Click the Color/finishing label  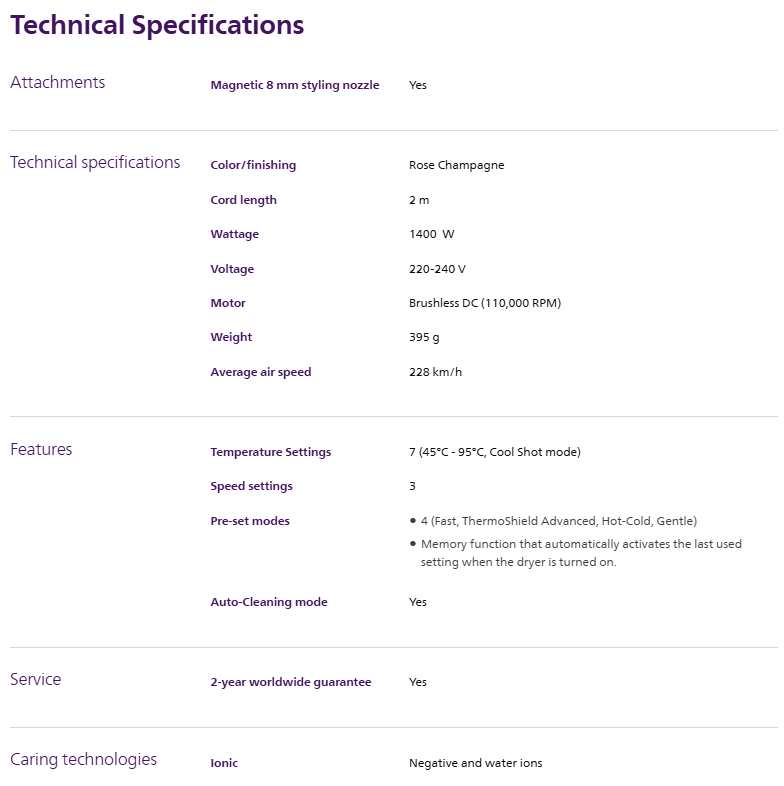[253, 165]
